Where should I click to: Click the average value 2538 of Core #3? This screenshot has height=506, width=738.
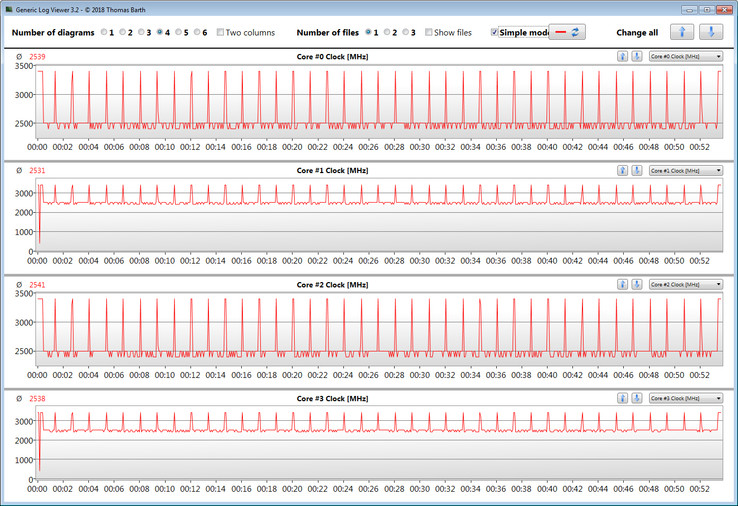(37, 398)
